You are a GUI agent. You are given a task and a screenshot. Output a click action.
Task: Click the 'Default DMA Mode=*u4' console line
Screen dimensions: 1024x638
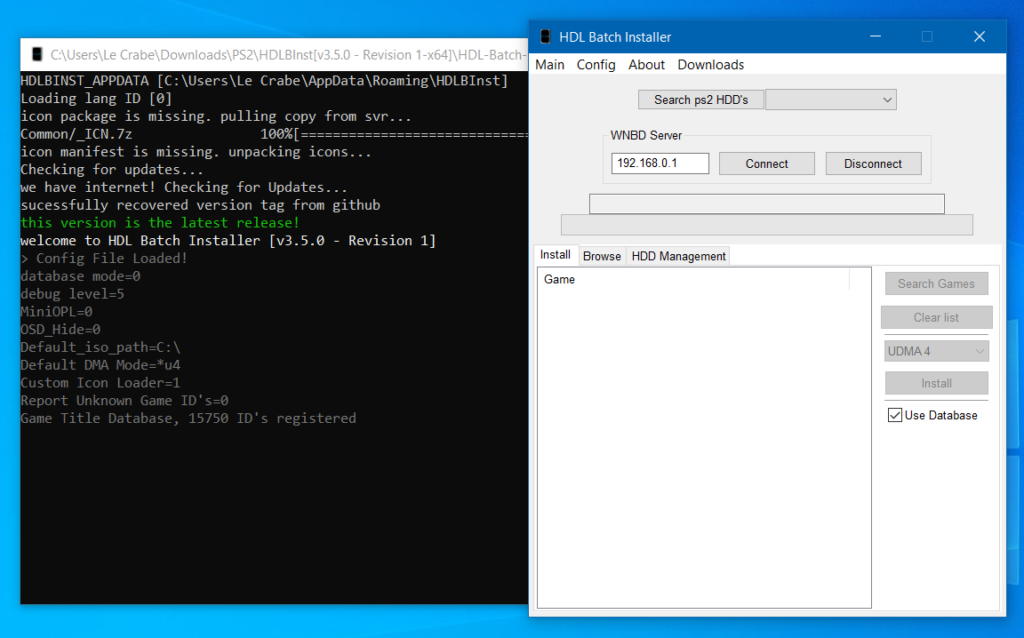(x=100, y=365)
